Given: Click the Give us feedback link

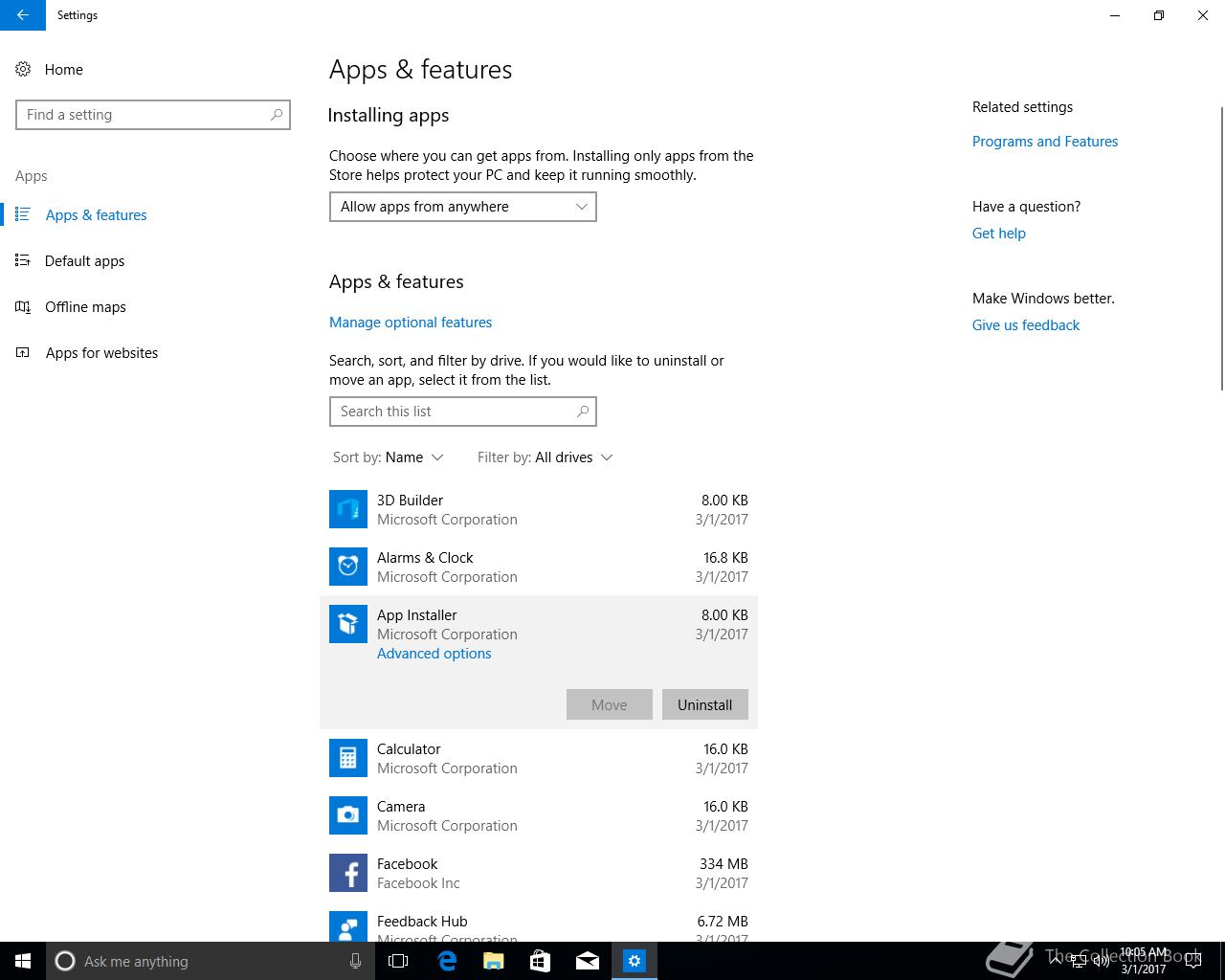Looking at the screenshot, I should click(x=1026, y=325).
